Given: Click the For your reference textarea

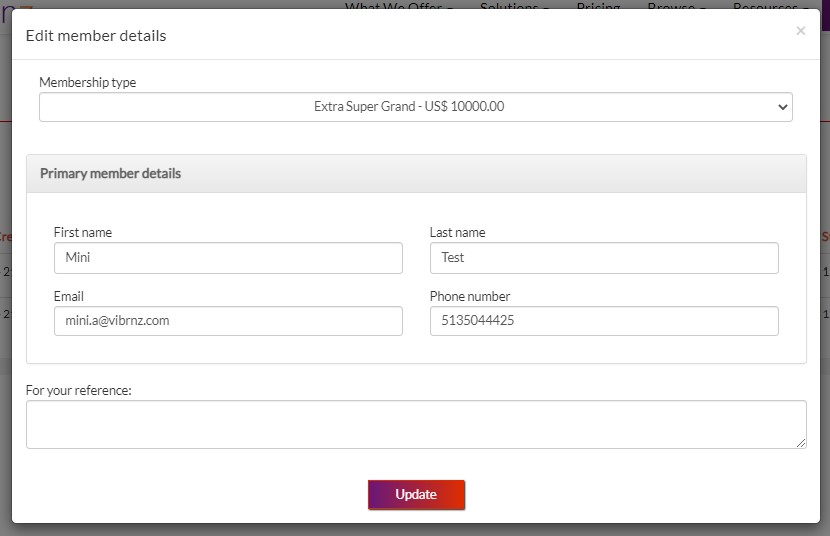Looking at the screenshot, I should coord(416,424).
